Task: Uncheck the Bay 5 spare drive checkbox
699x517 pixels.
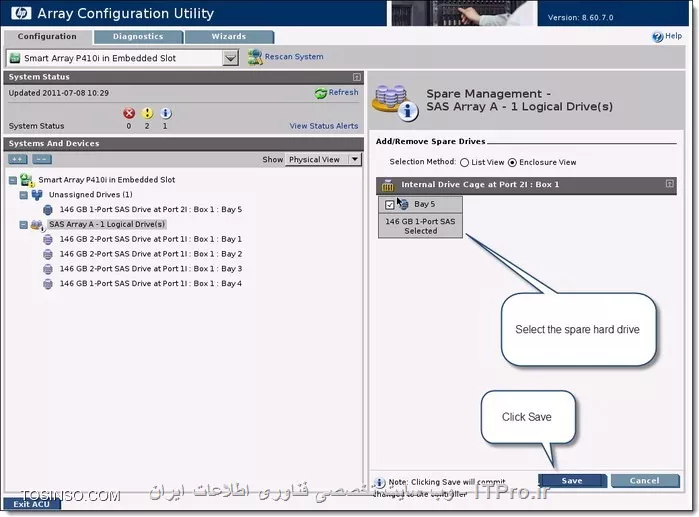Action: pyautogui.click(x=390, y=205)
